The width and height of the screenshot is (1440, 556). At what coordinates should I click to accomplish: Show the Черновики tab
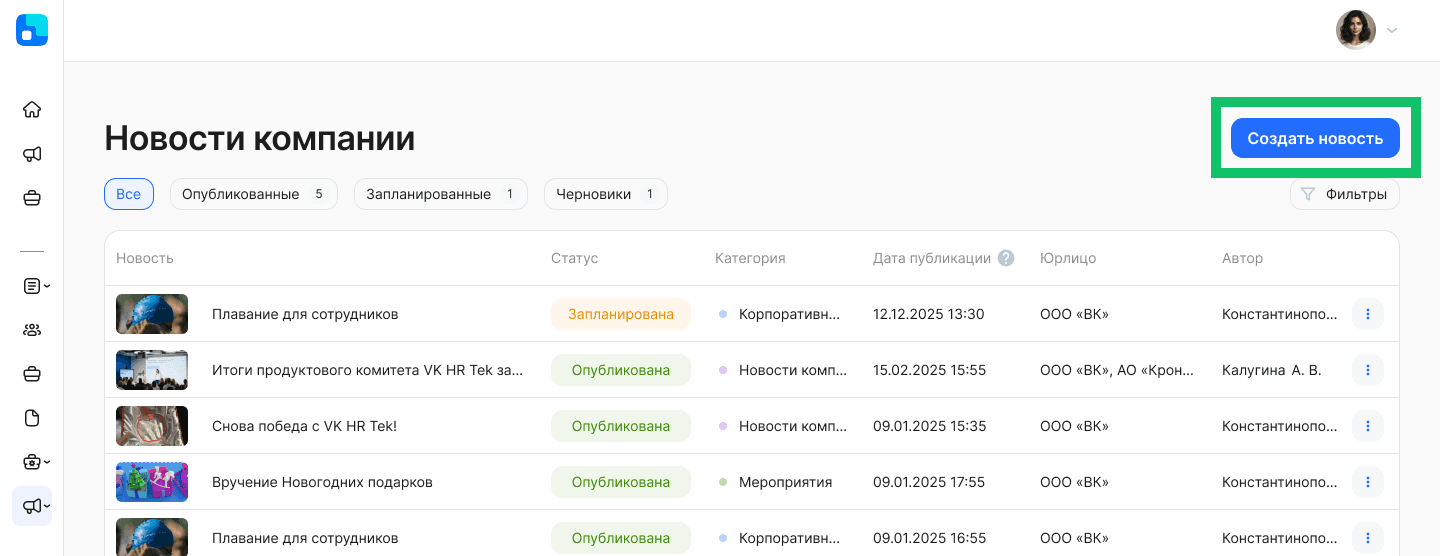tap(605, 194)
